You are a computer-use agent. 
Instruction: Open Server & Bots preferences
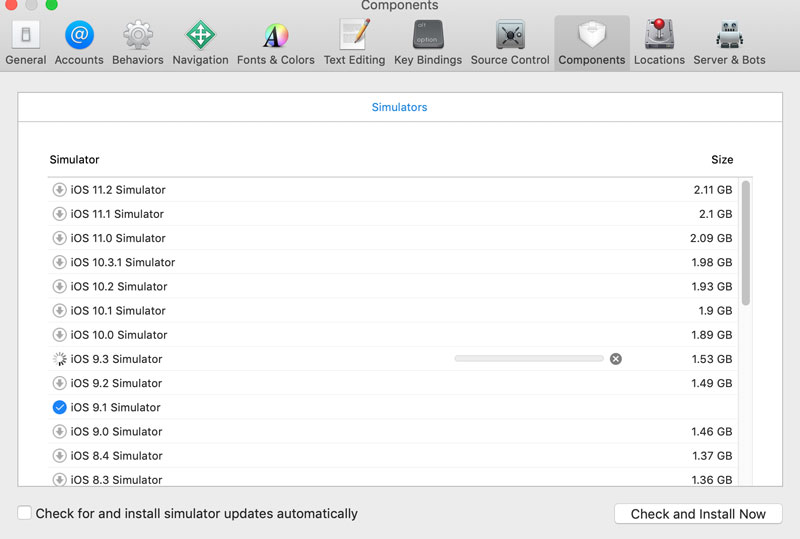(729, 43)
